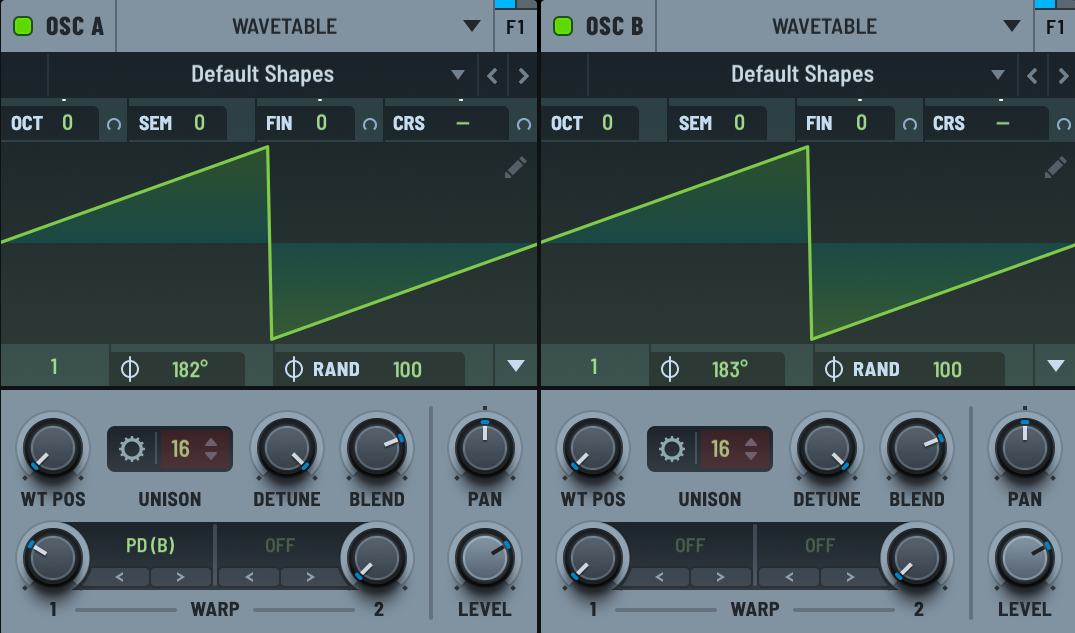The height and width of the screenshot is (633, 1075).
Task: Click F1 filter routing in OSC A
Action: (516, 27)
